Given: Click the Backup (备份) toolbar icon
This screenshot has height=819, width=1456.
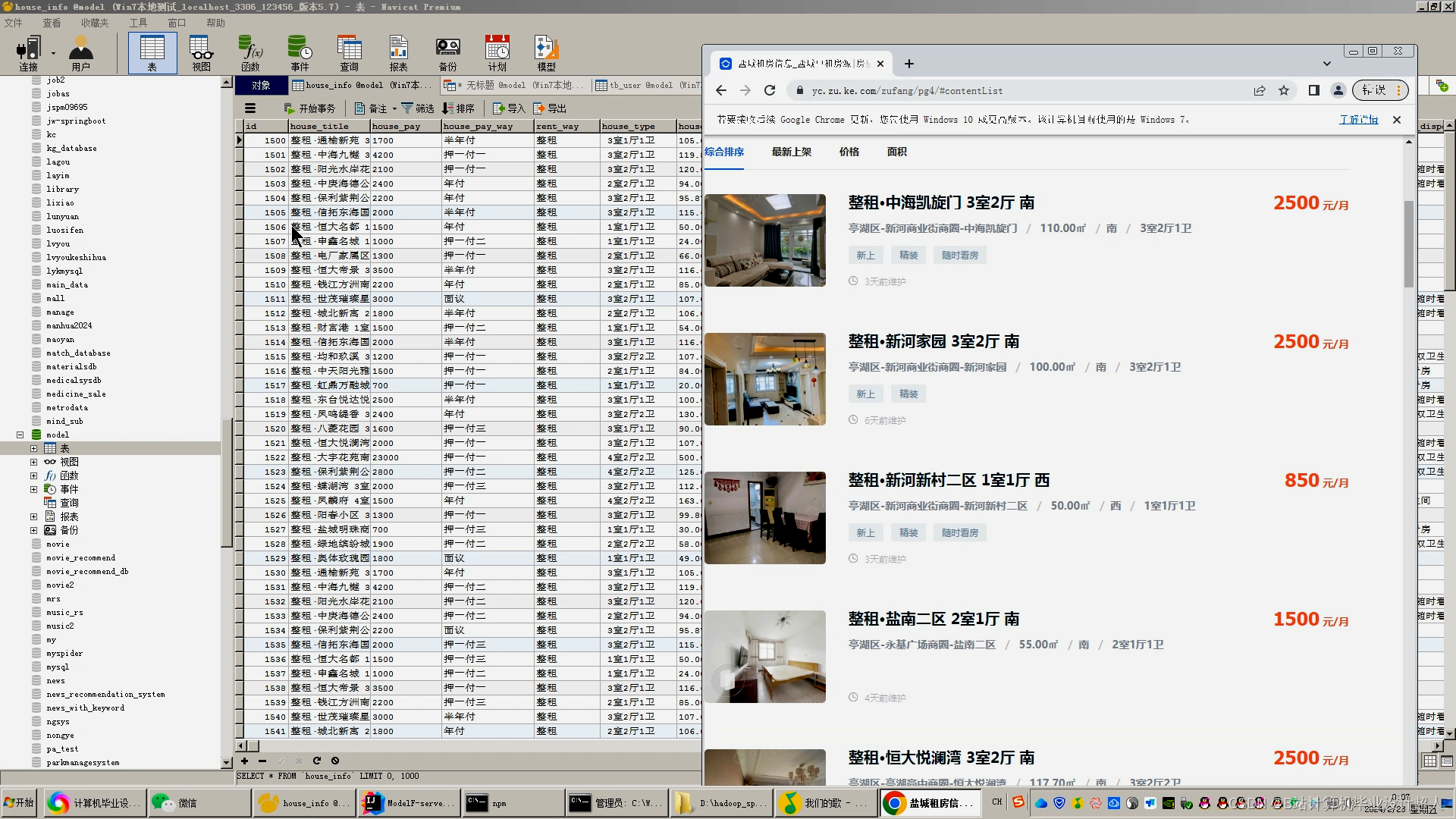Looking at the screenshot, I should tap(447, 53).
